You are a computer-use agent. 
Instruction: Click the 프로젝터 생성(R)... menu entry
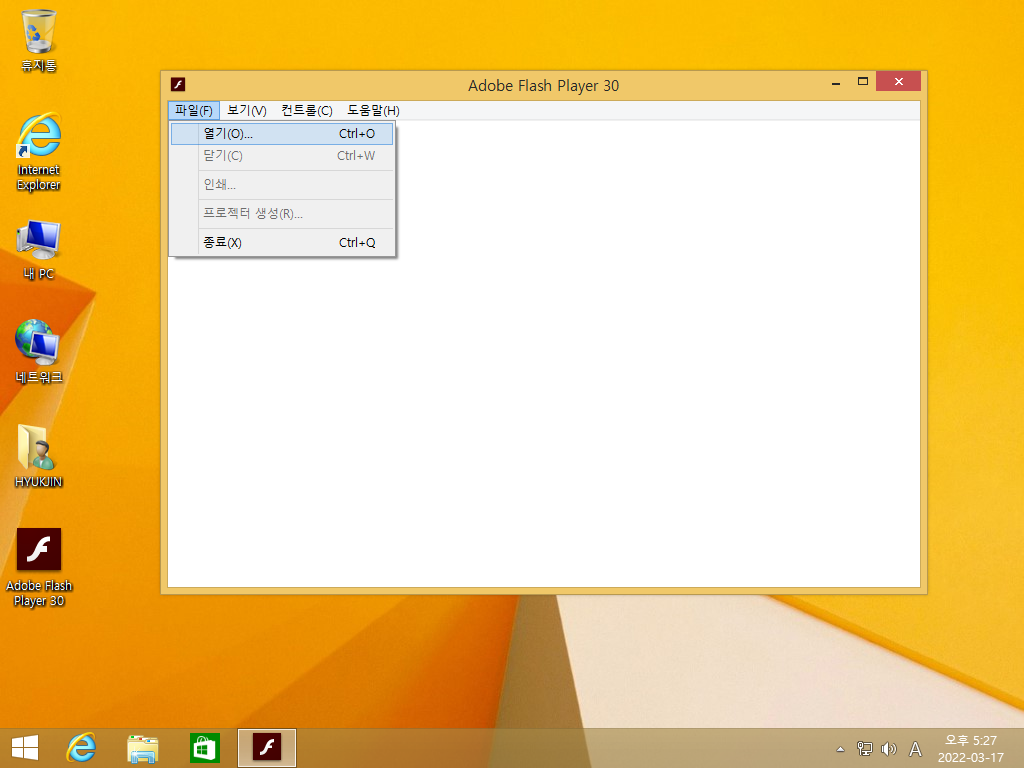282,214
